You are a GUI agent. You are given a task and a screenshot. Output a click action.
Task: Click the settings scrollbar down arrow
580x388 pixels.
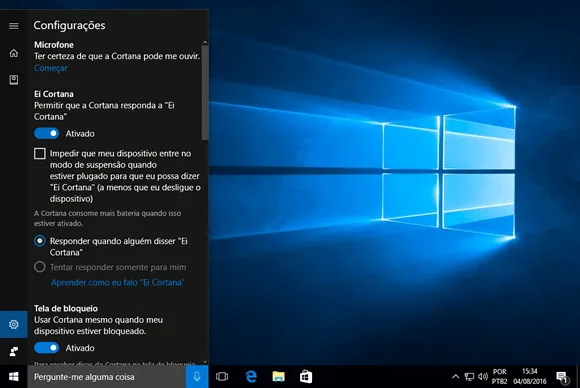pos(205,362)
